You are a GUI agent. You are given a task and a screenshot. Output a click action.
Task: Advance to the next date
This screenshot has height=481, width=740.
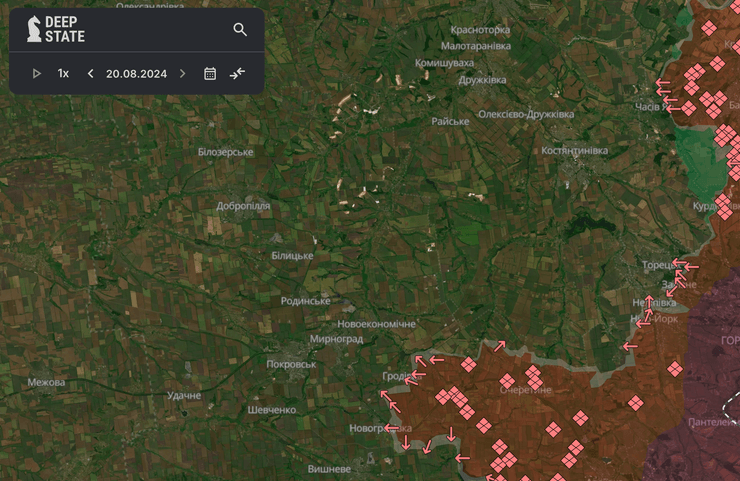tap(182, 74)
